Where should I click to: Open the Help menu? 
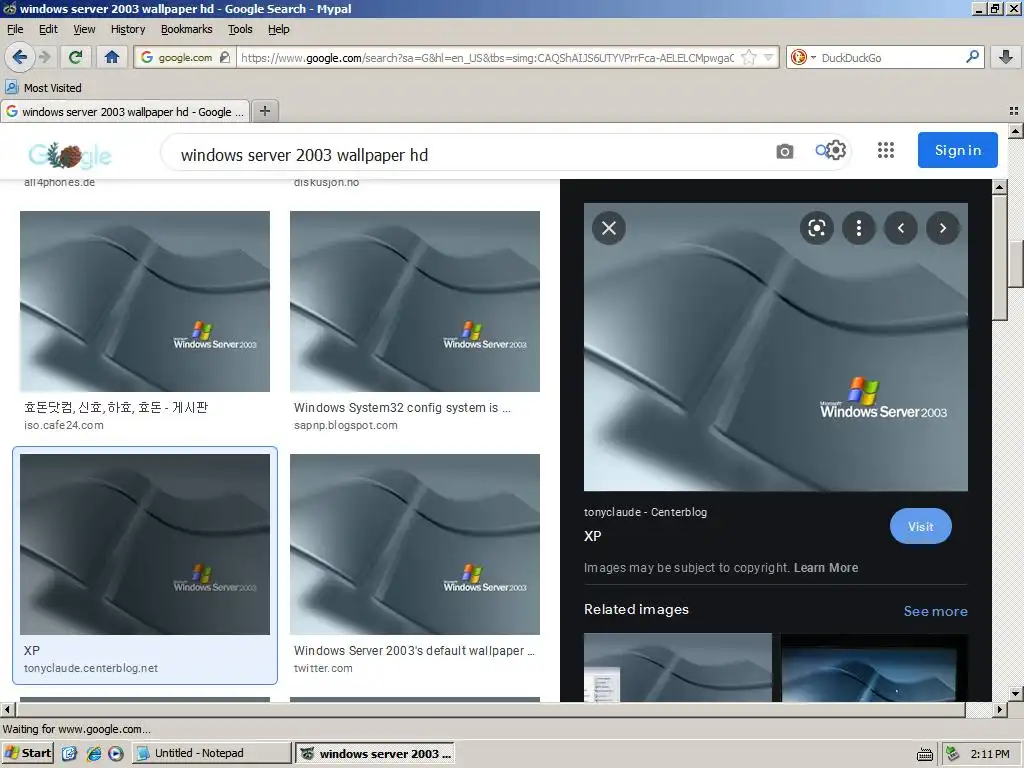point(278,29)
